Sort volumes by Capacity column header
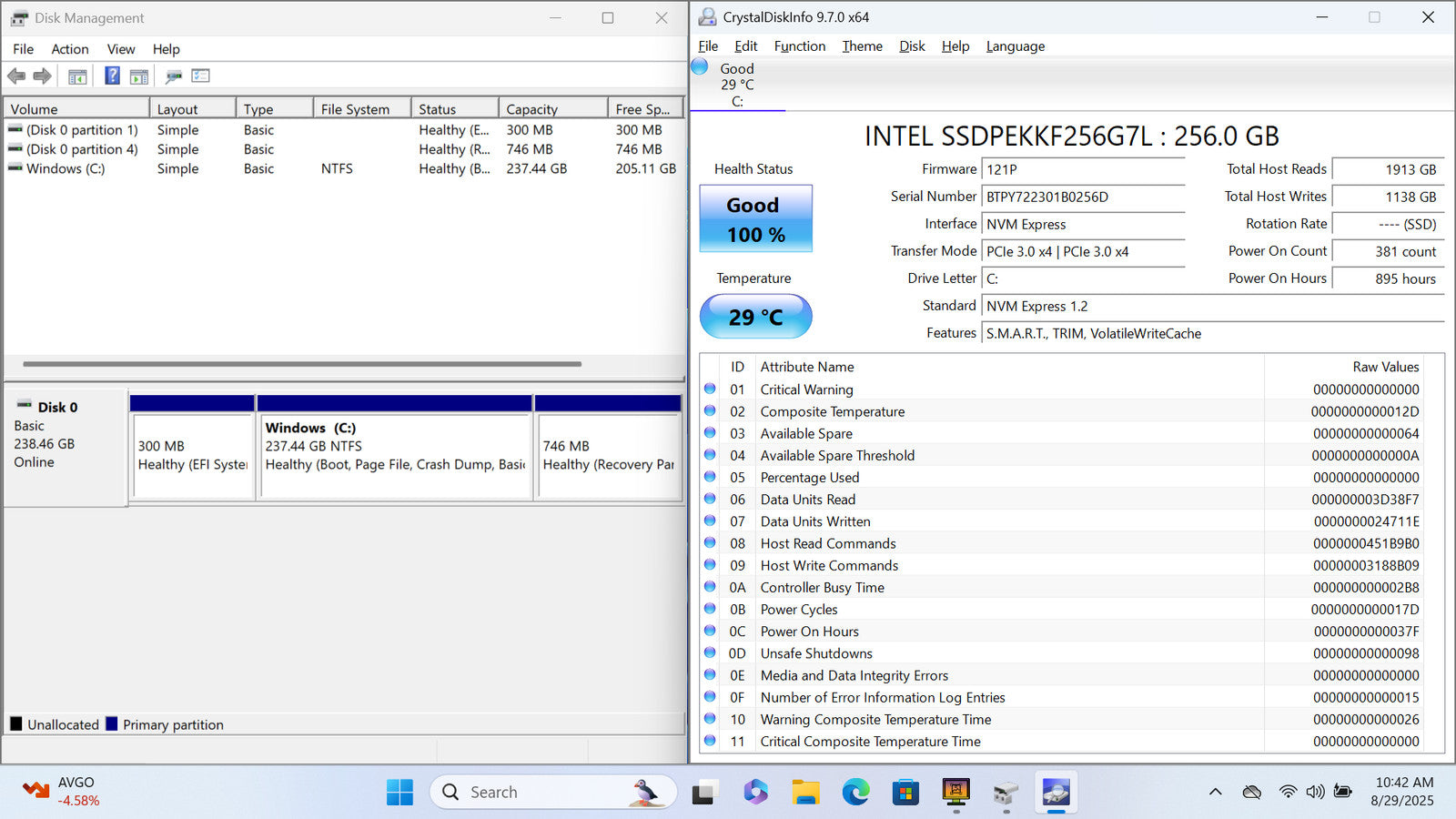This screenshot has height=819, width=1456. [x=553, y=108]
